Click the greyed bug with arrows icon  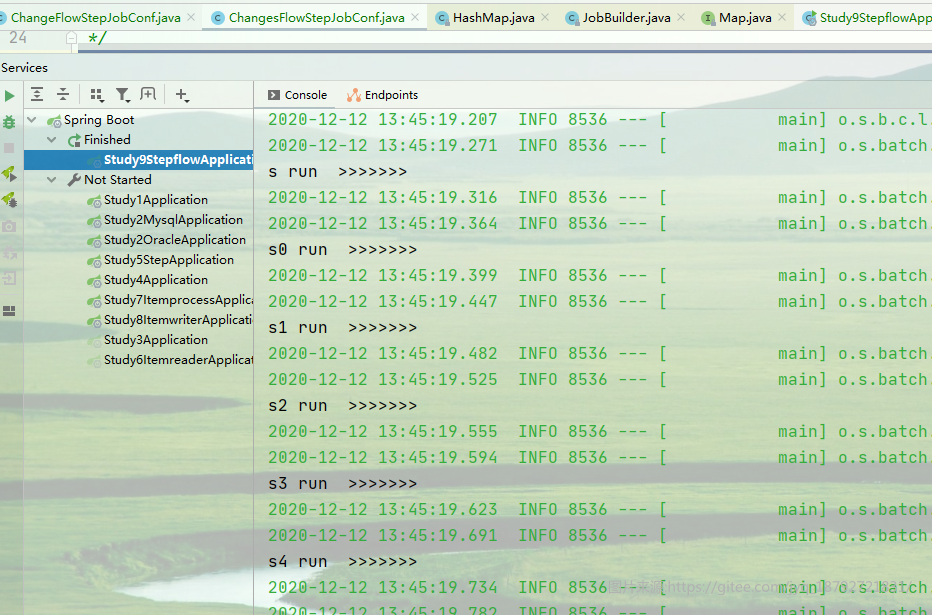click(10, 253)
